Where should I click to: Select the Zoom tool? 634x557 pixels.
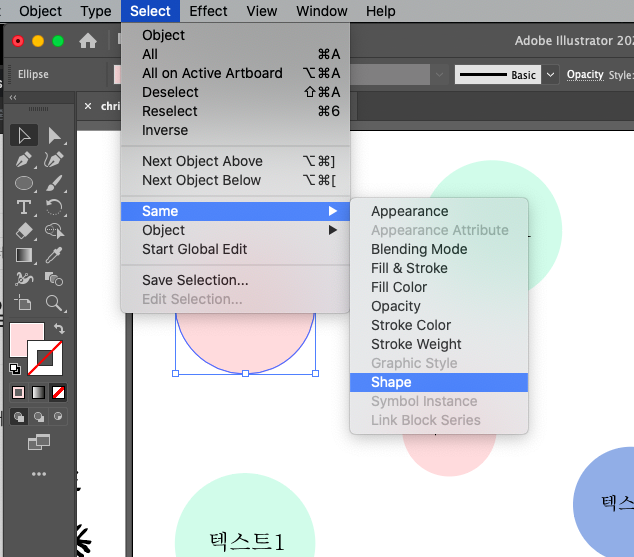(54, 303)
